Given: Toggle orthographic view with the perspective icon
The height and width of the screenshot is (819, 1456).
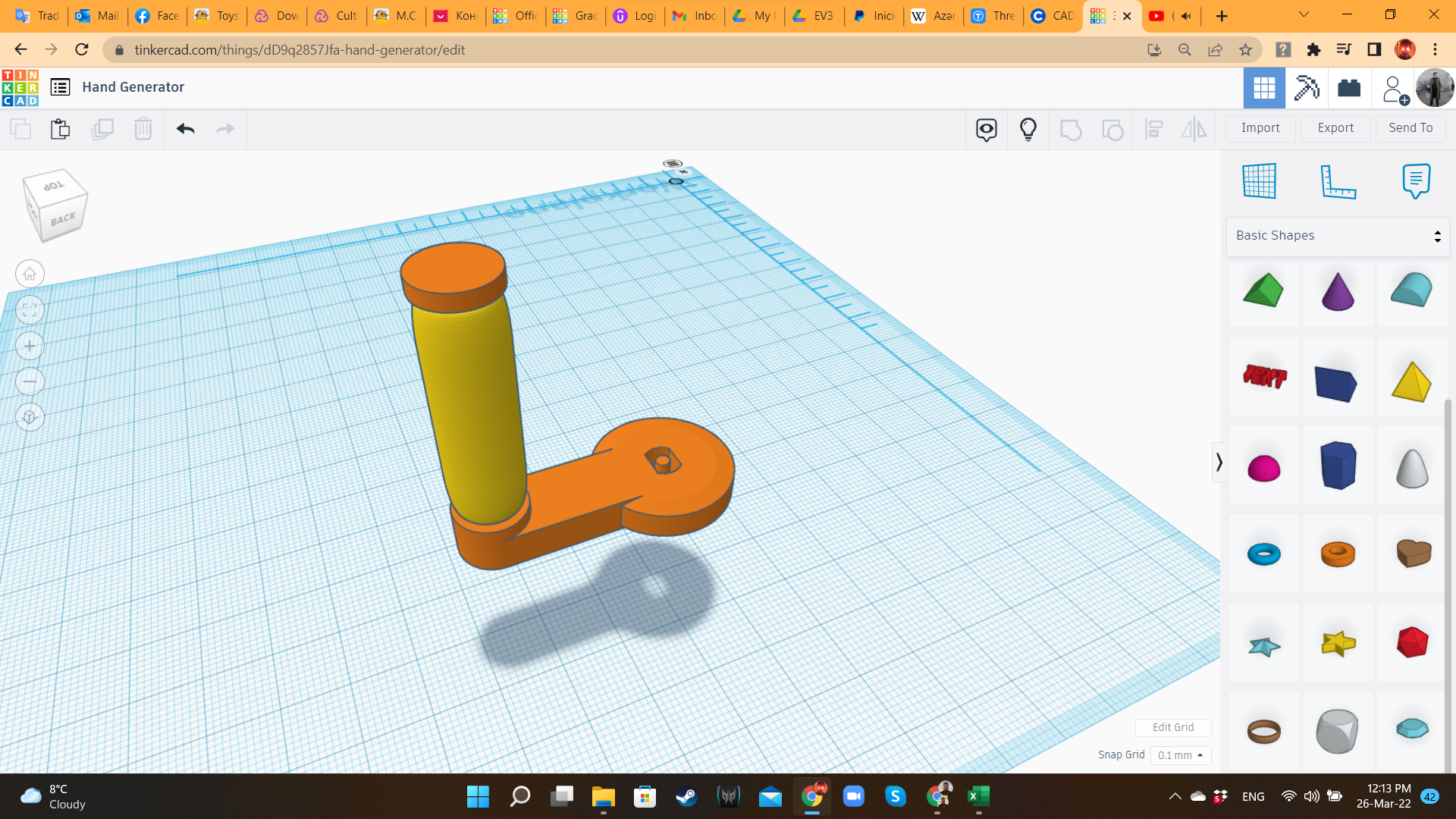Looking at the screenshot, I should [30, 417].
